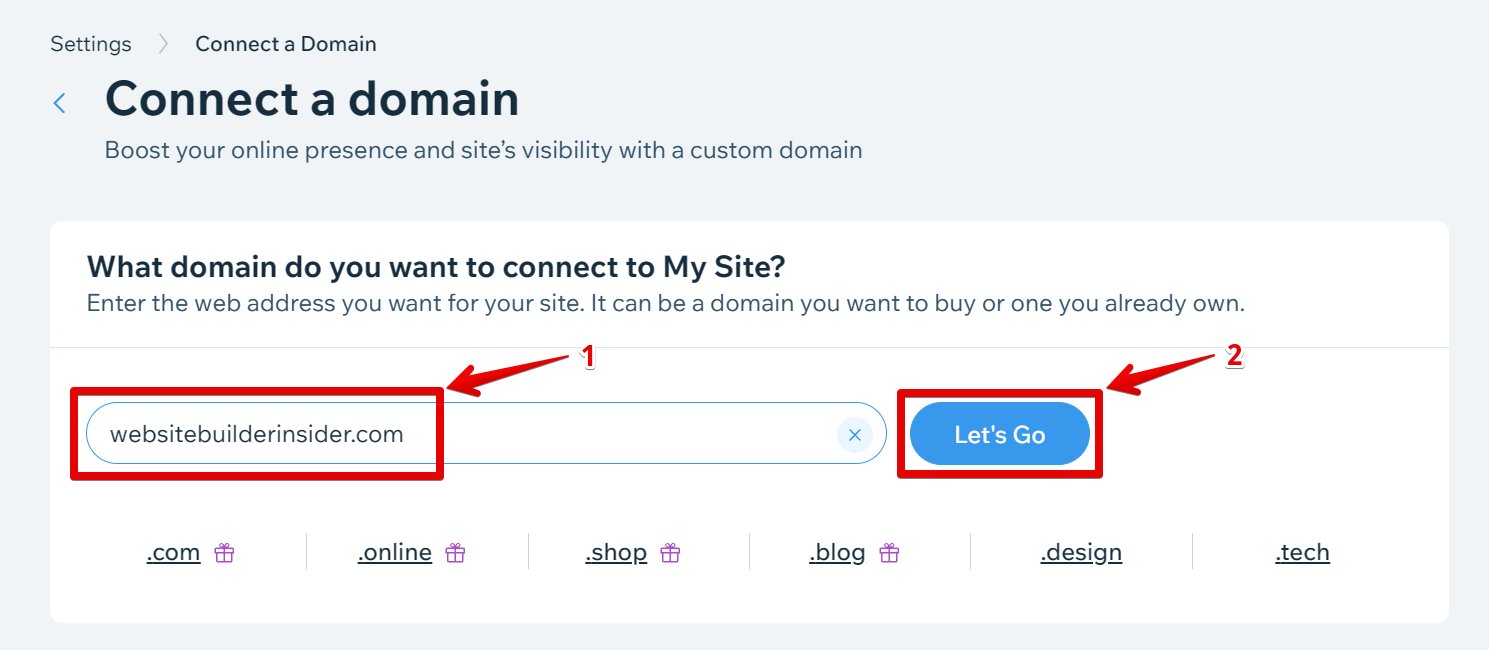
Task: Click the "Boost your online presence" subtitle
Action: [483, 151]
